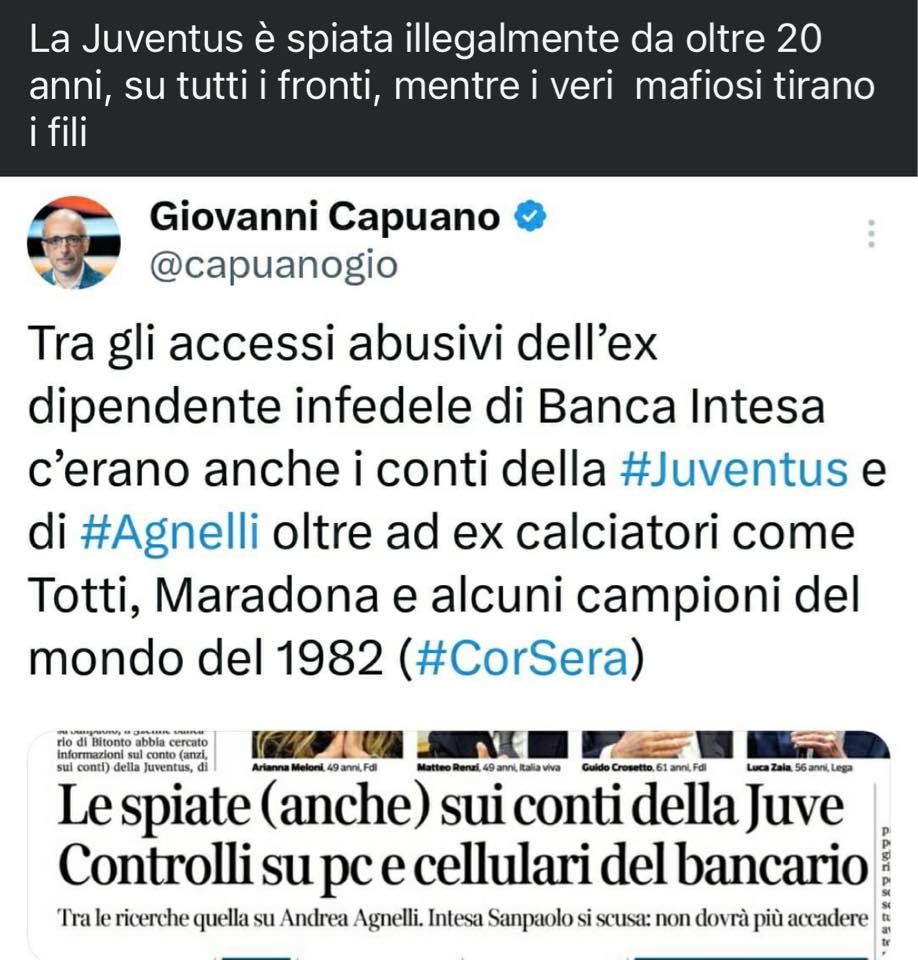The image size is (918, 960).
Task: Click subheadline about Andrea Agnelli and Intesa Sanpaolo
Action: [463, 918]
